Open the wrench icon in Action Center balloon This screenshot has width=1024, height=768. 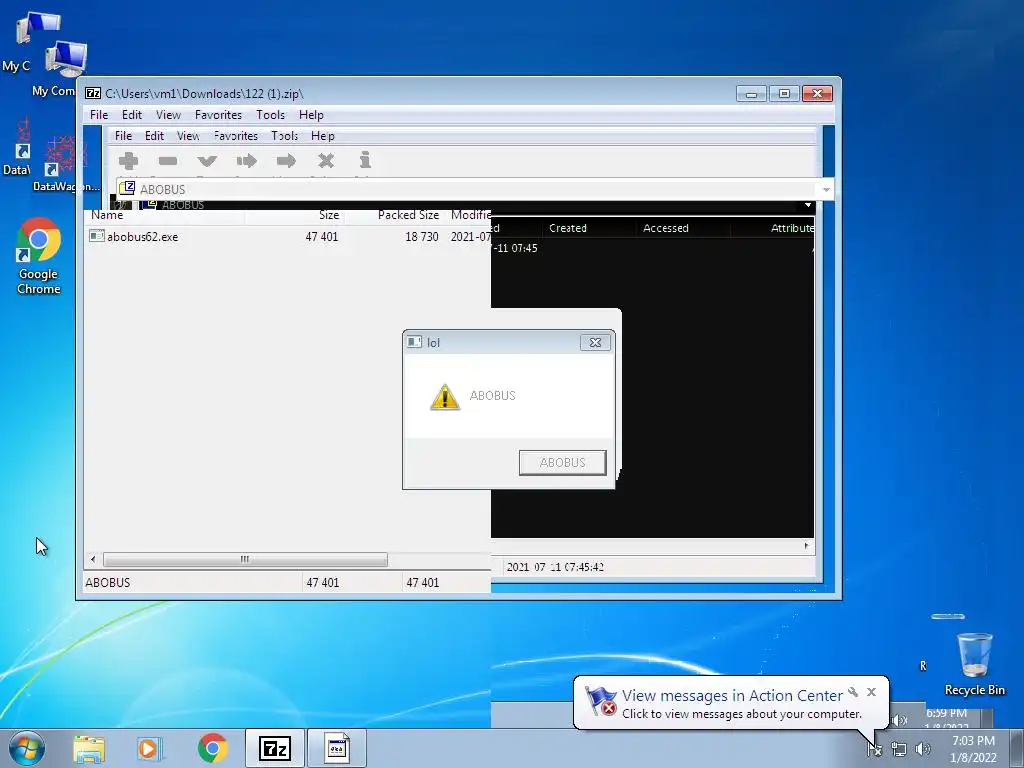click(853, 692)
